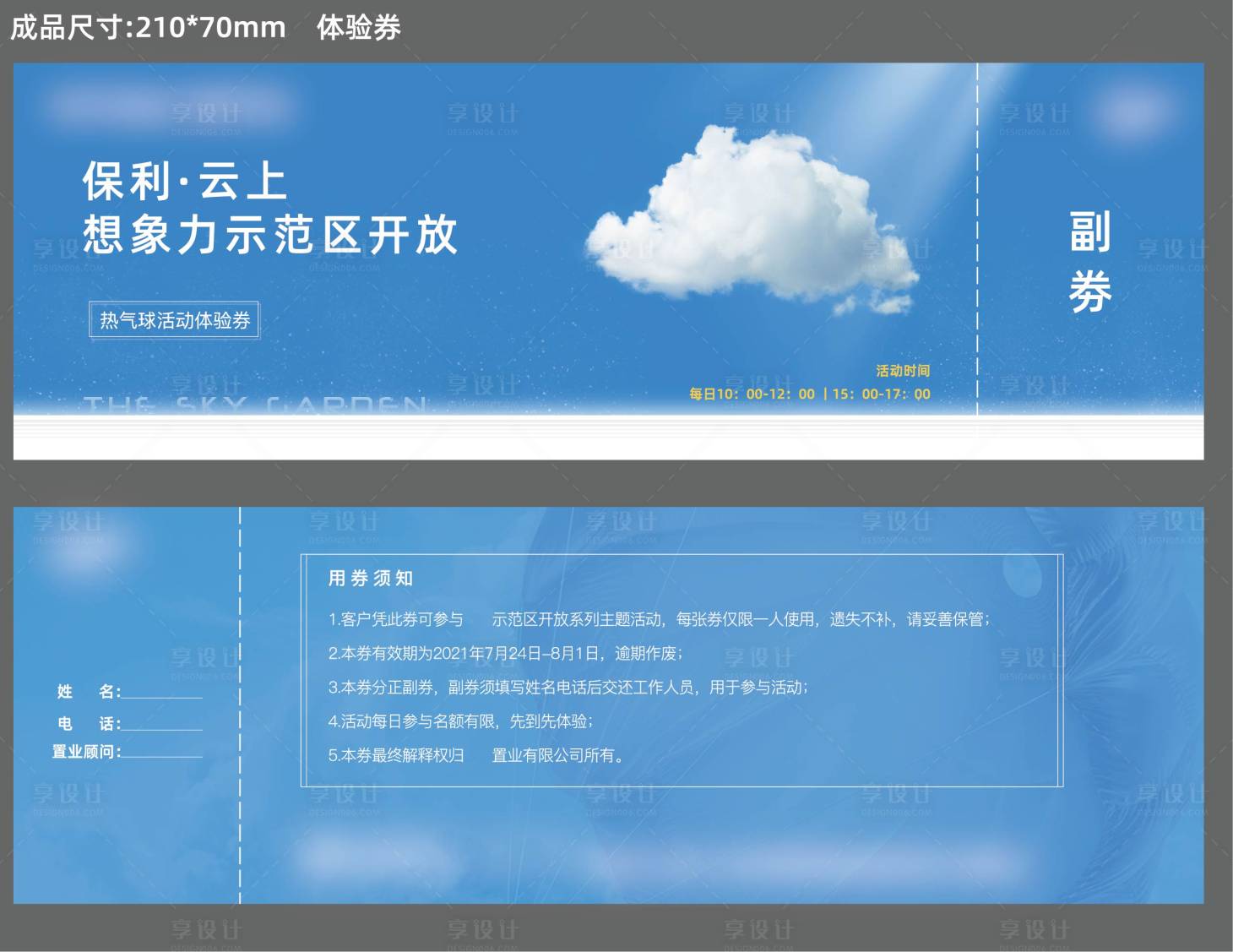Click the yellow '活动时间' label
1233x952 pixels.
pyautogui.click(x=903, y=371)
